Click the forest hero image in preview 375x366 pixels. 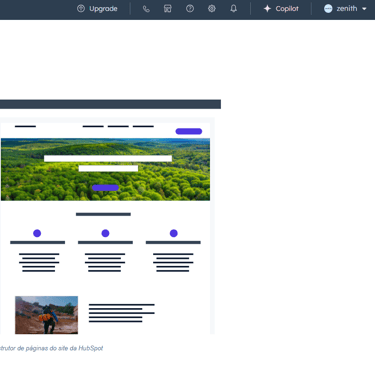click(105, 169)
